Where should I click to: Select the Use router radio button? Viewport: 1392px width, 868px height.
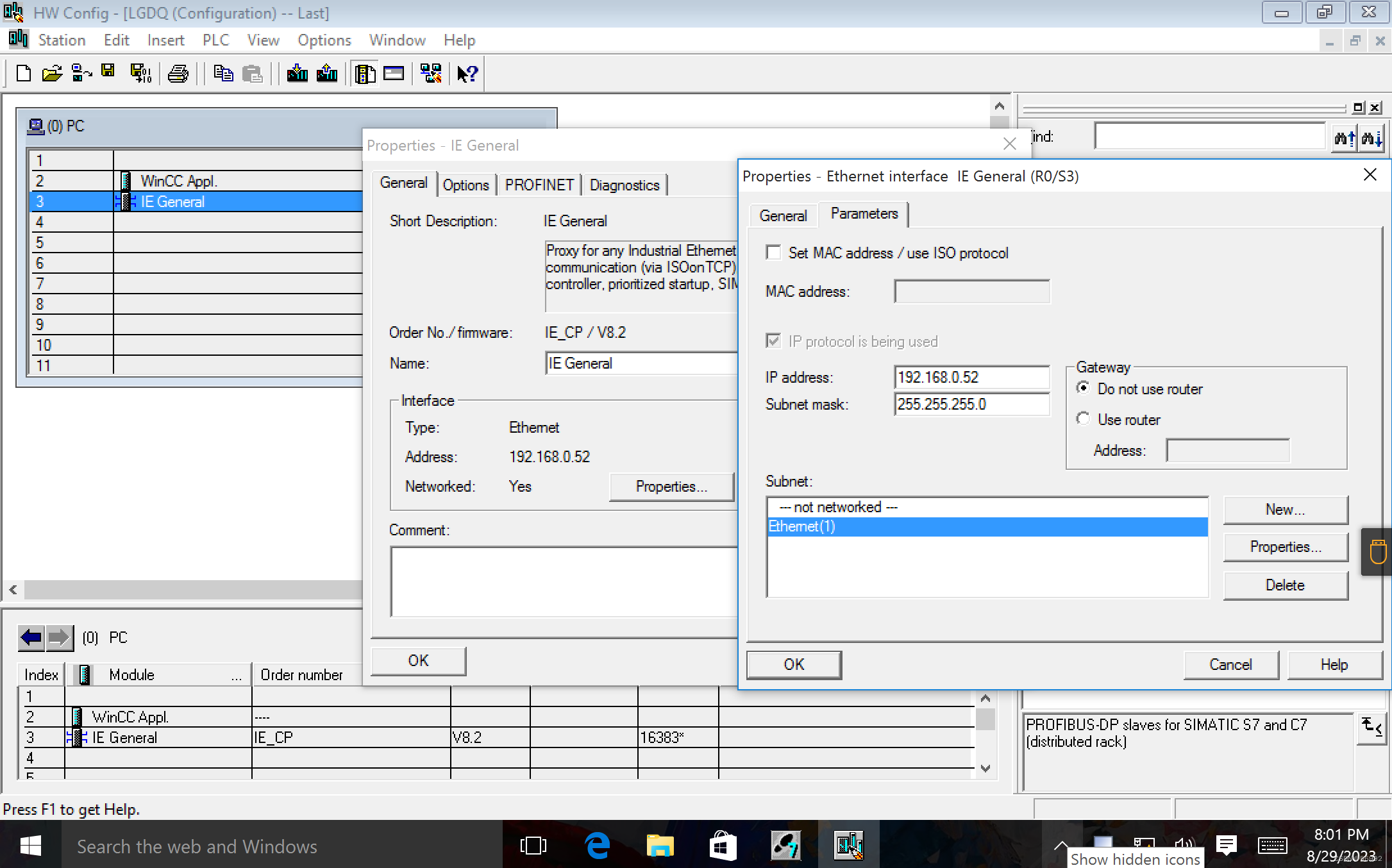pos(1083,419)
